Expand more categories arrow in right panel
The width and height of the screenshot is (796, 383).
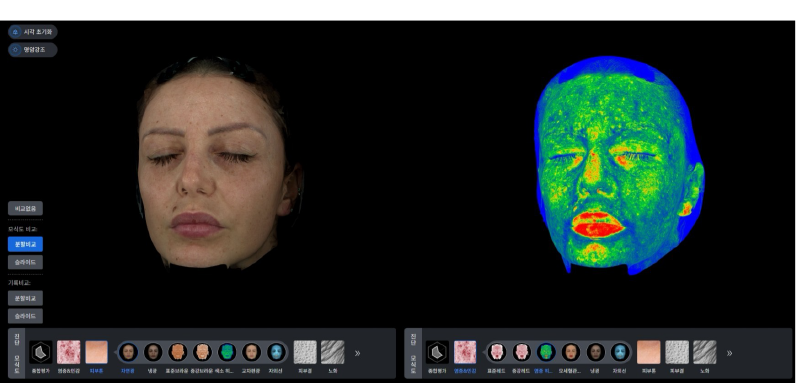click(x=729, y=353)
